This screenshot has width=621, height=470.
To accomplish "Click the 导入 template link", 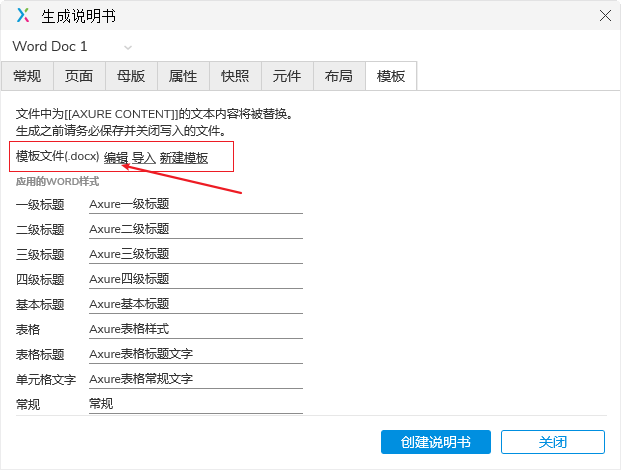I will tap(143, 158).
